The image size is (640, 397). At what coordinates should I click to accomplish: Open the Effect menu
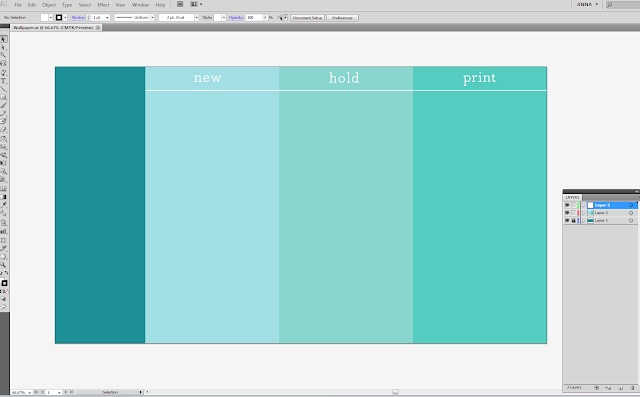click(x=103, y=5)
